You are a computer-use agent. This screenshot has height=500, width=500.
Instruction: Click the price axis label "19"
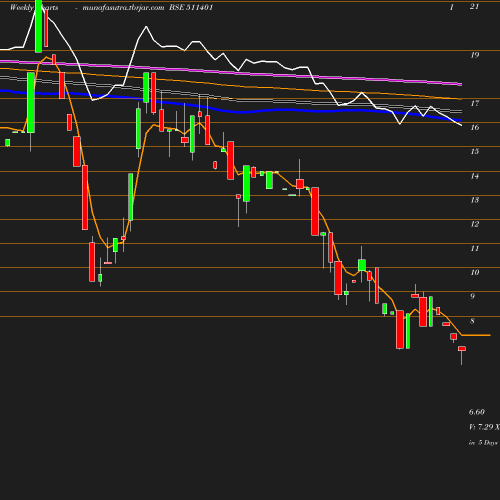[475, 55]
